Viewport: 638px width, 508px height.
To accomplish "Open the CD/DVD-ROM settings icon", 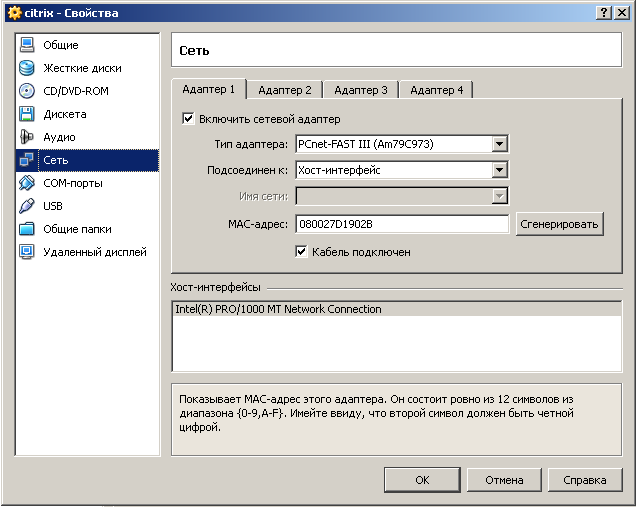I will [27, 91].
